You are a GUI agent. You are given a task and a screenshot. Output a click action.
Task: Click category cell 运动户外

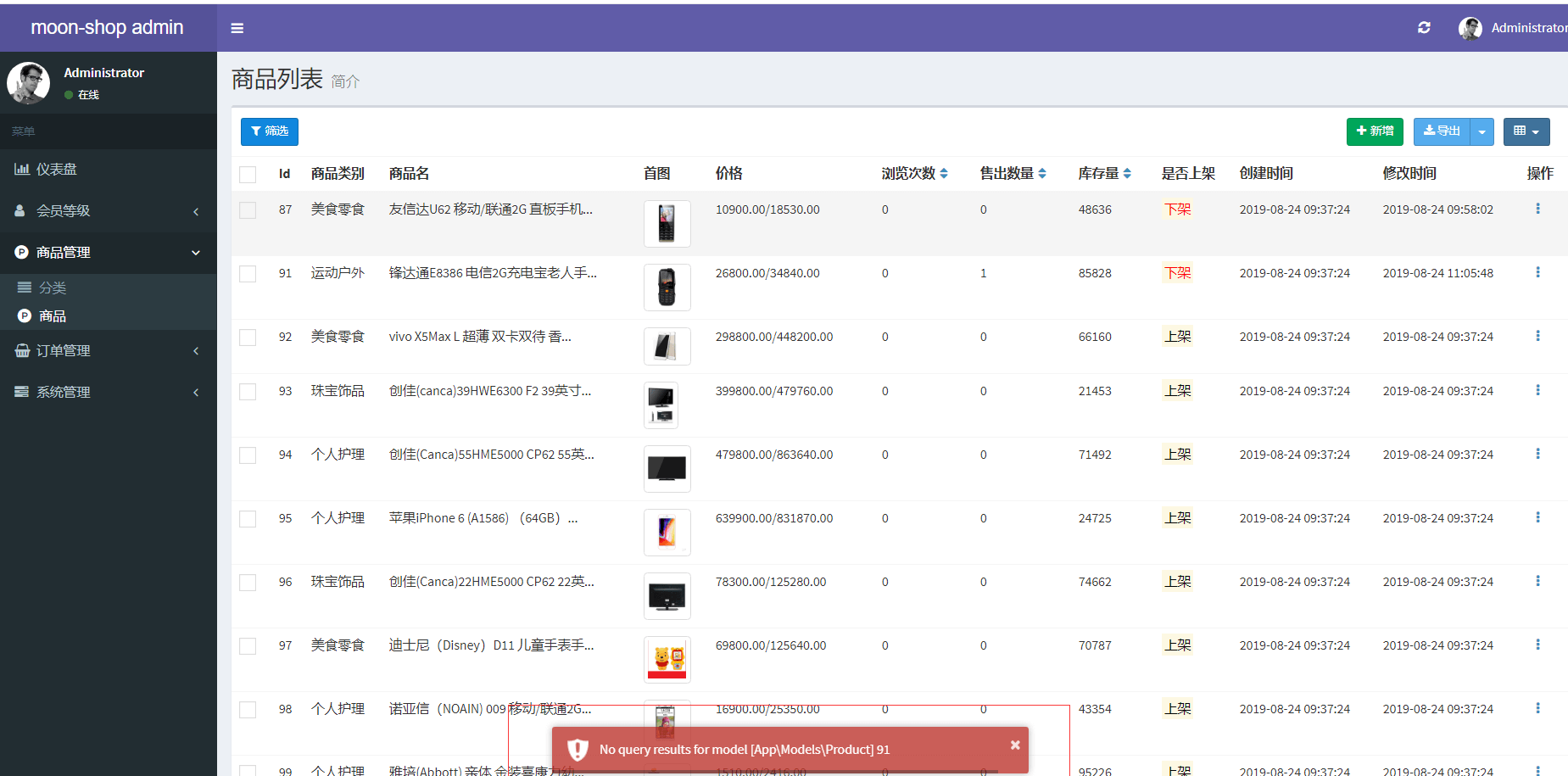coord(338,273)
